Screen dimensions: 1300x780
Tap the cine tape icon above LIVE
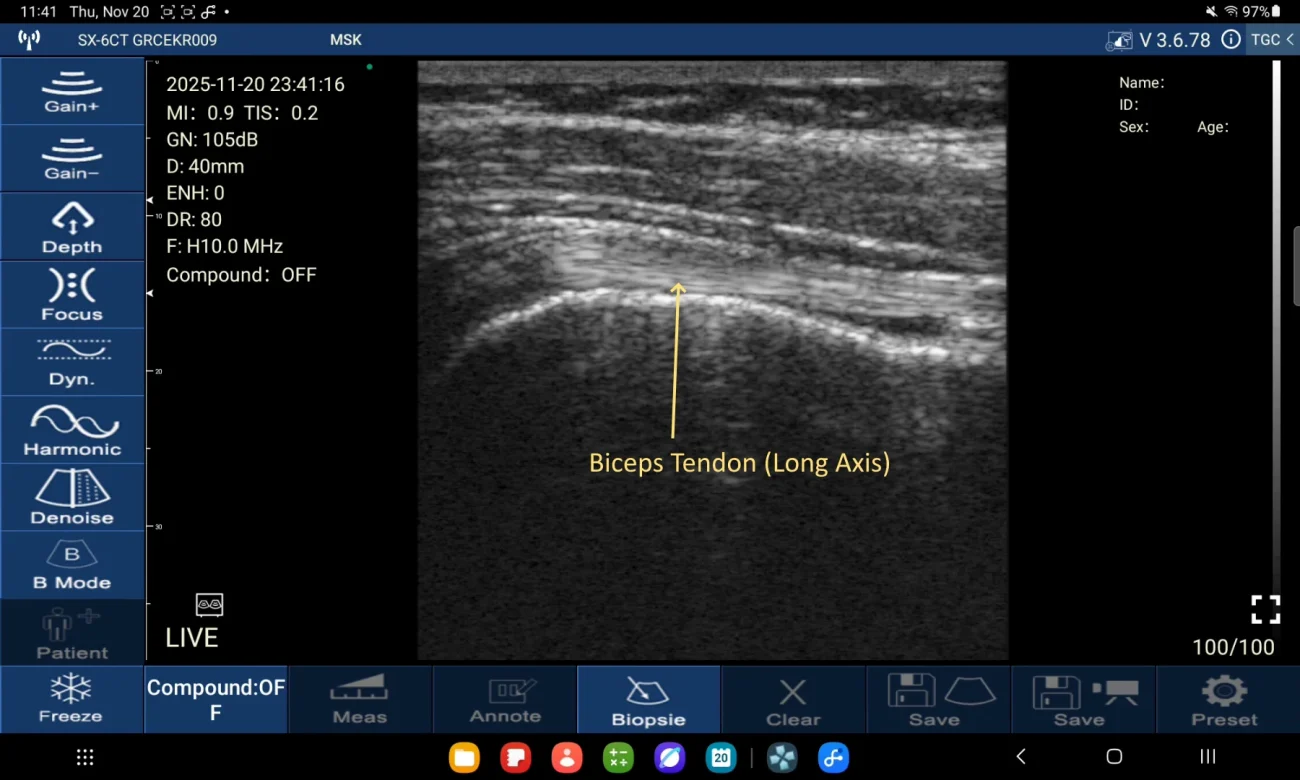tap(209, 604)
